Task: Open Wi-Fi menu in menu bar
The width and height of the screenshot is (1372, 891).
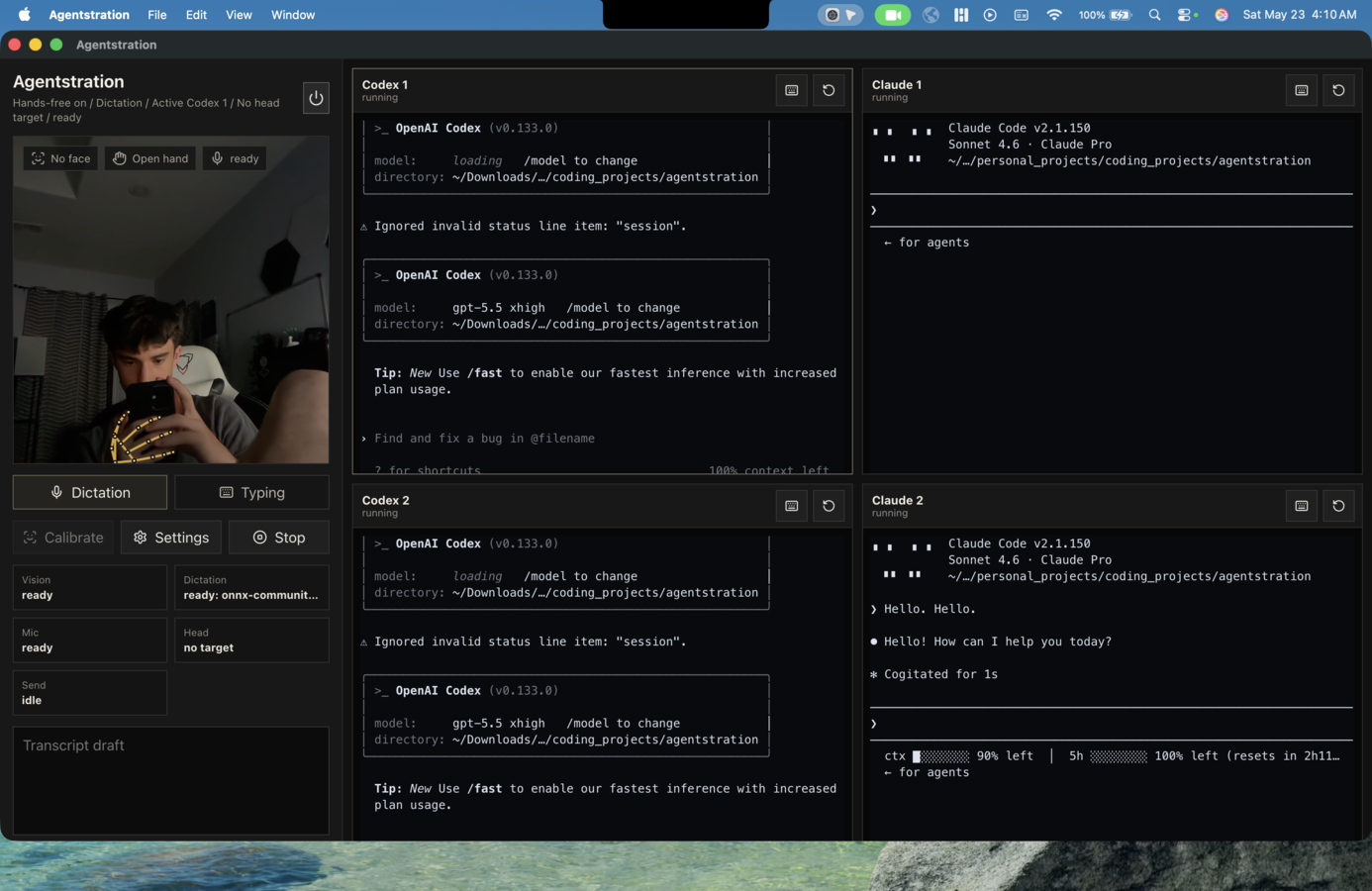Action: (1054, 15)
